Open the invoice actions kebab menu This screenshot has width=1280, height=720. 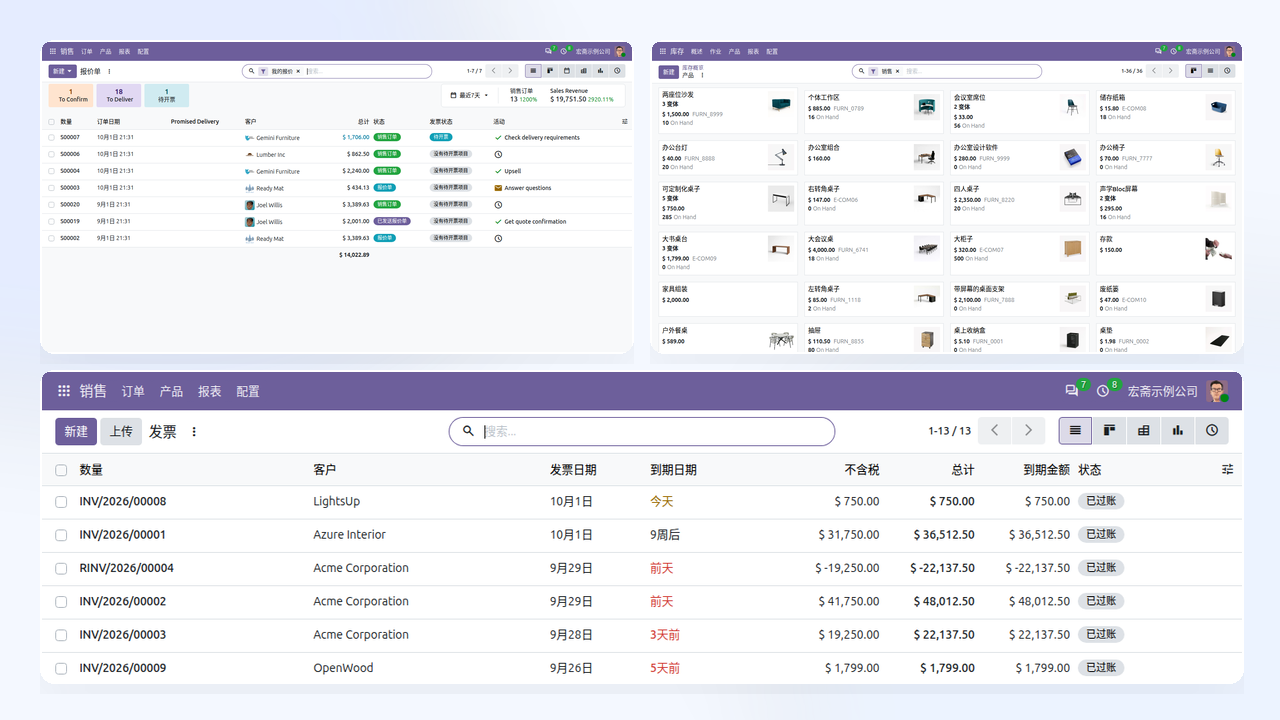pyautogui.click(x=194, y=432)
